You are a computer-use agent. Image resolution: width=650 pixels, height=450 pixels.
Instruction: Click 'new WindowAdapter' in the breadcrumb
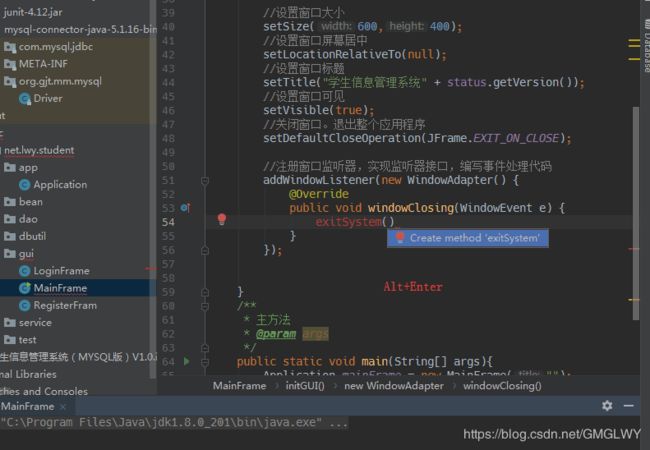[x=394, y=386]
